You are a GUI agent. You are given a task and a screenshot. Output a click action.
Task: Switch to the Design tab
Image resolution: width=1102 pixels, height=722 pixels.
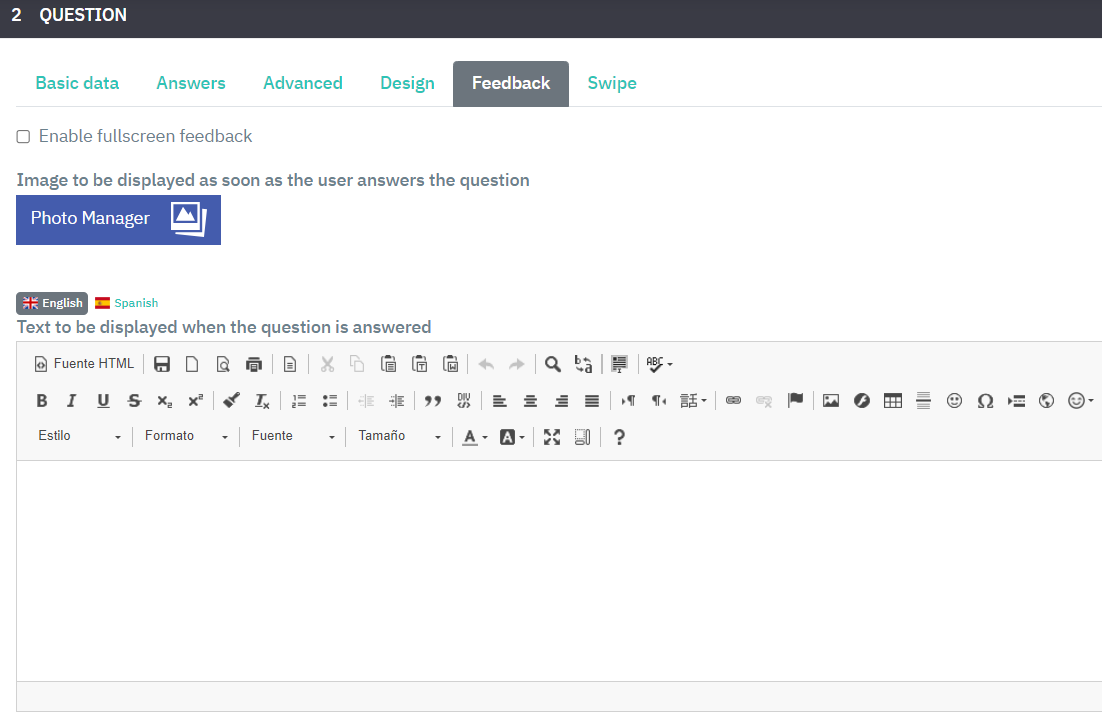pyautogui.click(x=408, y=83)
